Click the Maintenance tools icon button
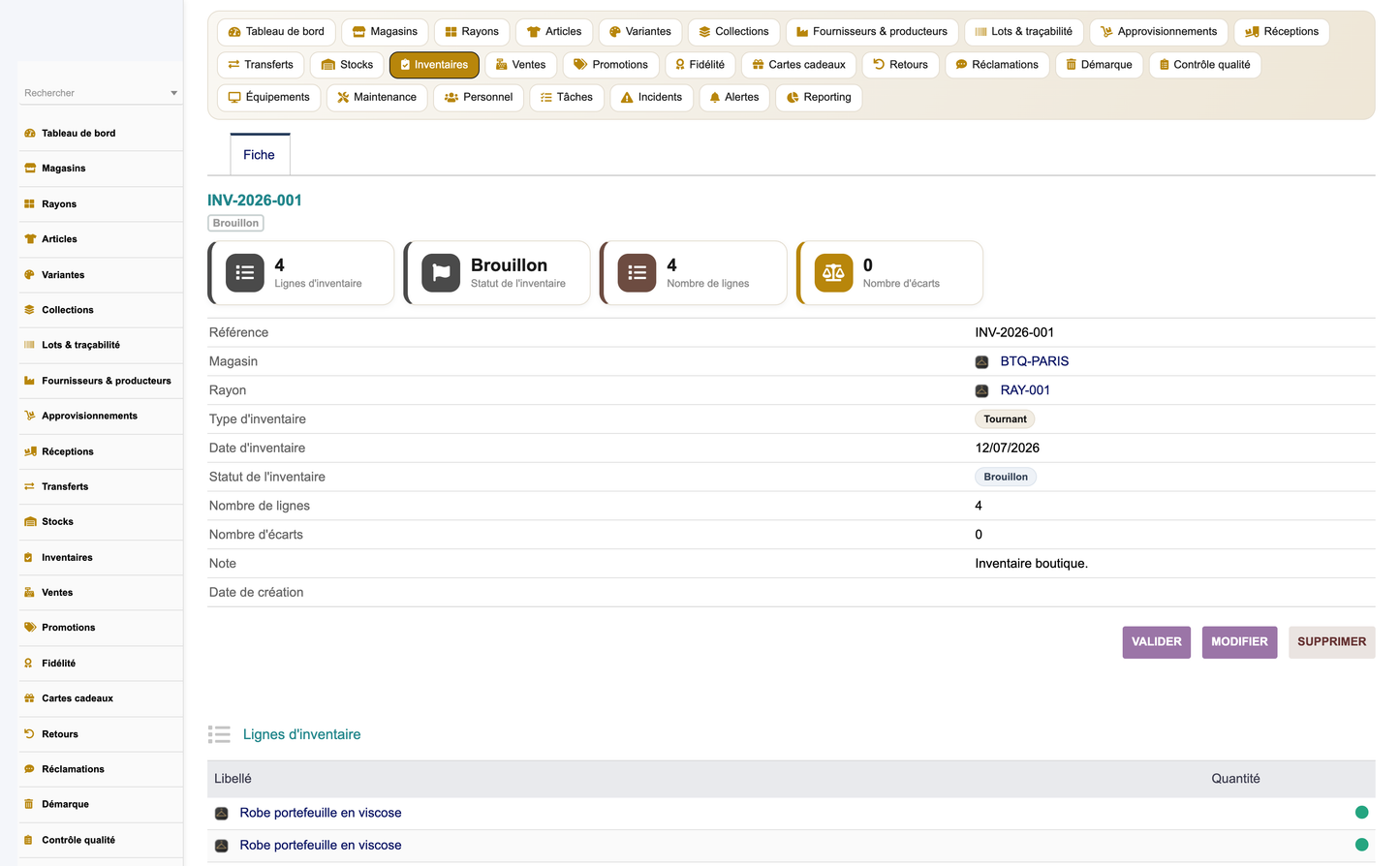The width and height of the screenshot is (1400, 866). point(377,97)
